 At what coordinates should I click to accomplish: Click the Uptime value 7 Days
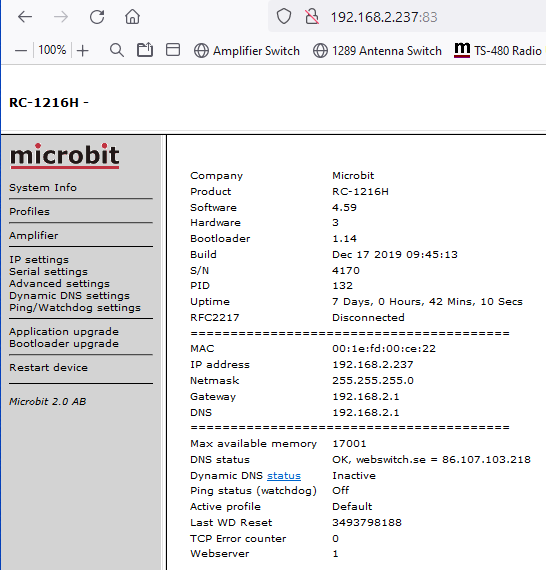point(427,302)
